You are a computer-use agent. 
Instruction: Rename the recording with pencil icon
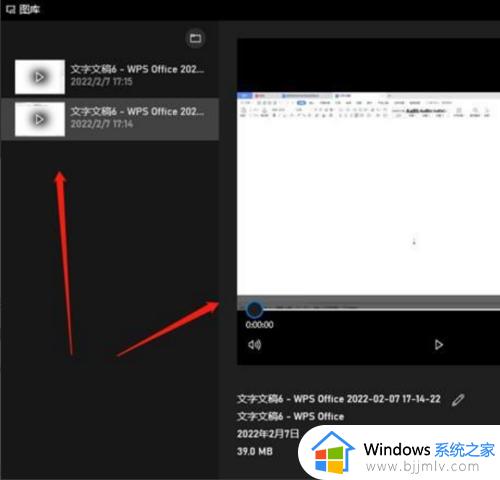click(458, 400)
